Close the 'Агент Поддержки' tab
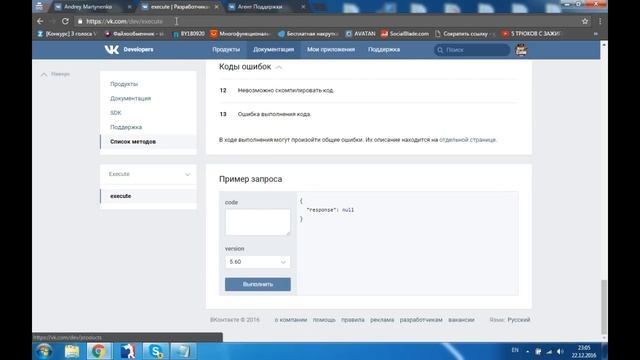640x360 pixels. 303,7
